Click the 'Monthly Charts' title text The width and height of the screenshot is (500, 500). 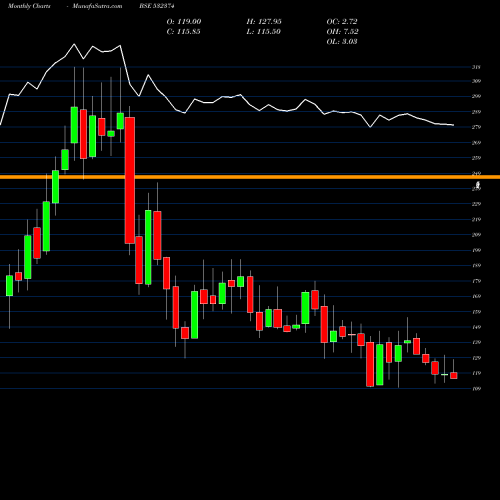click(29, 6)
